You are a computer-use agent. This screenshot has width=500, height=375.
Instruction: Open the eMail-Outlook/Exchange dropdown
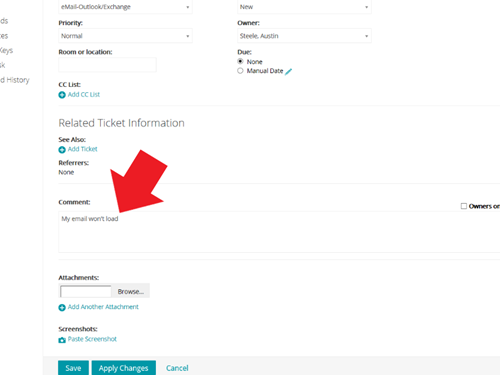pos(125,7)
